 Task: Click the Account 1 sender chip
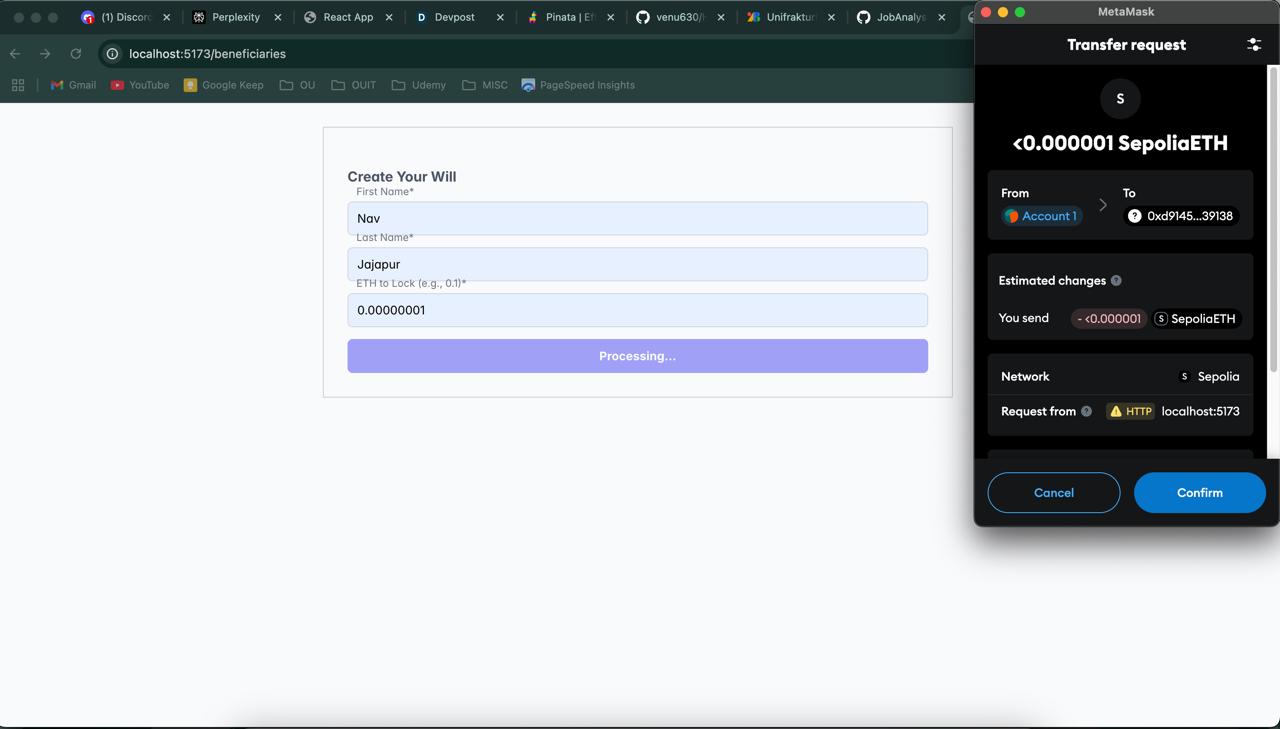[1041, 216]
